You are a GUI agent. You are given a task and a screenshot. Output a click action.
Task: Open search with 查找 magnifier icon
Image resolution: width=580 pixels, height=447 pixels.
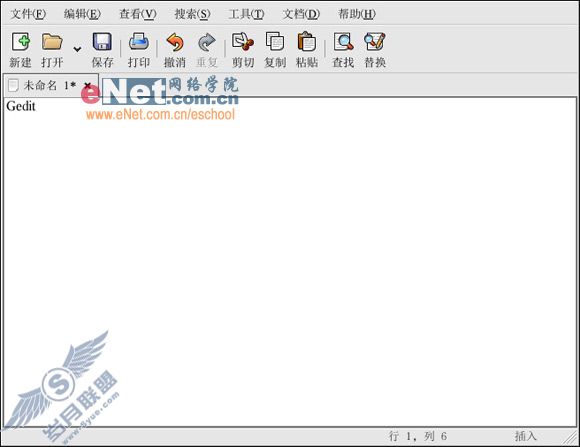point(343,41)
